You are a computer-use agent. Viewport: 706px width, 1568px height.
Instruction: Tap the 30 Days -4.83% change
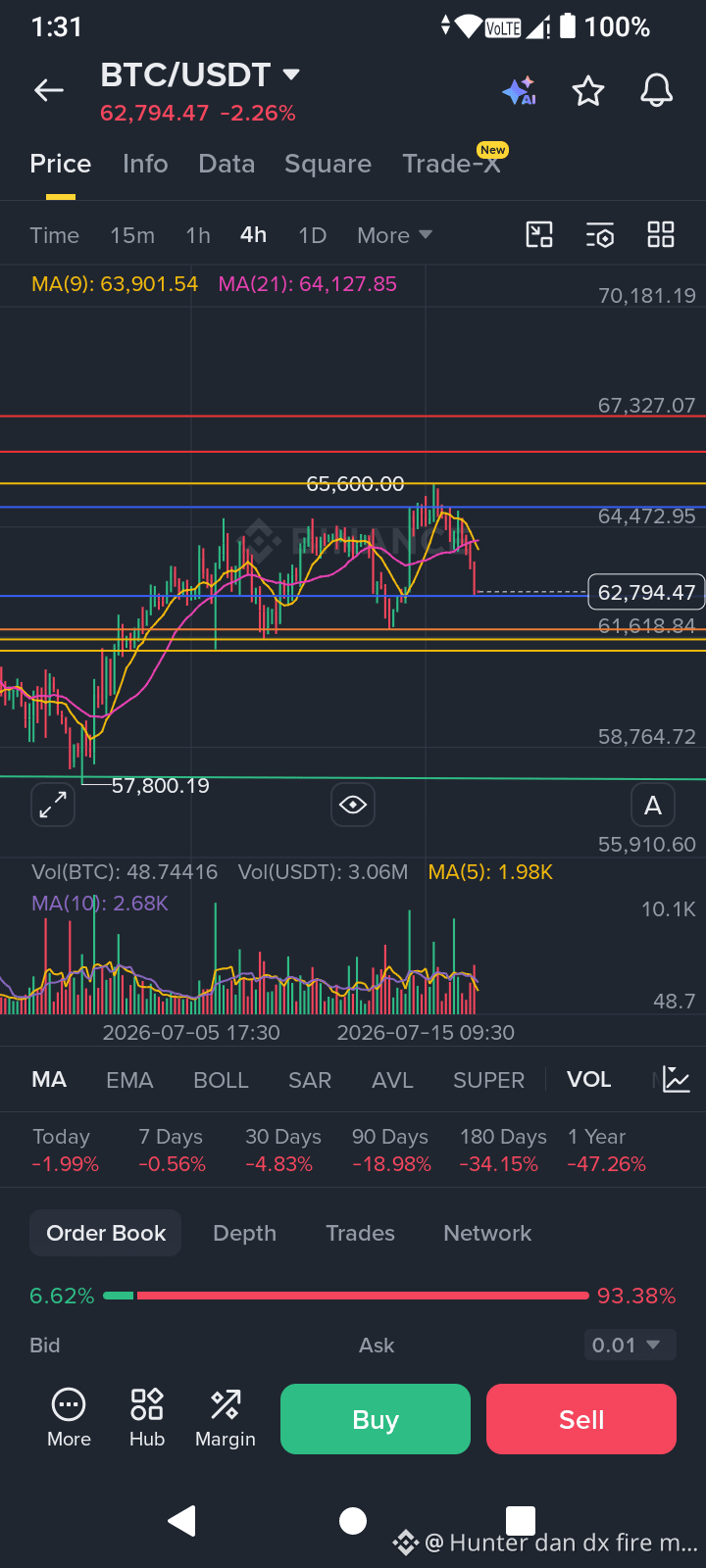click(282, 1151)
